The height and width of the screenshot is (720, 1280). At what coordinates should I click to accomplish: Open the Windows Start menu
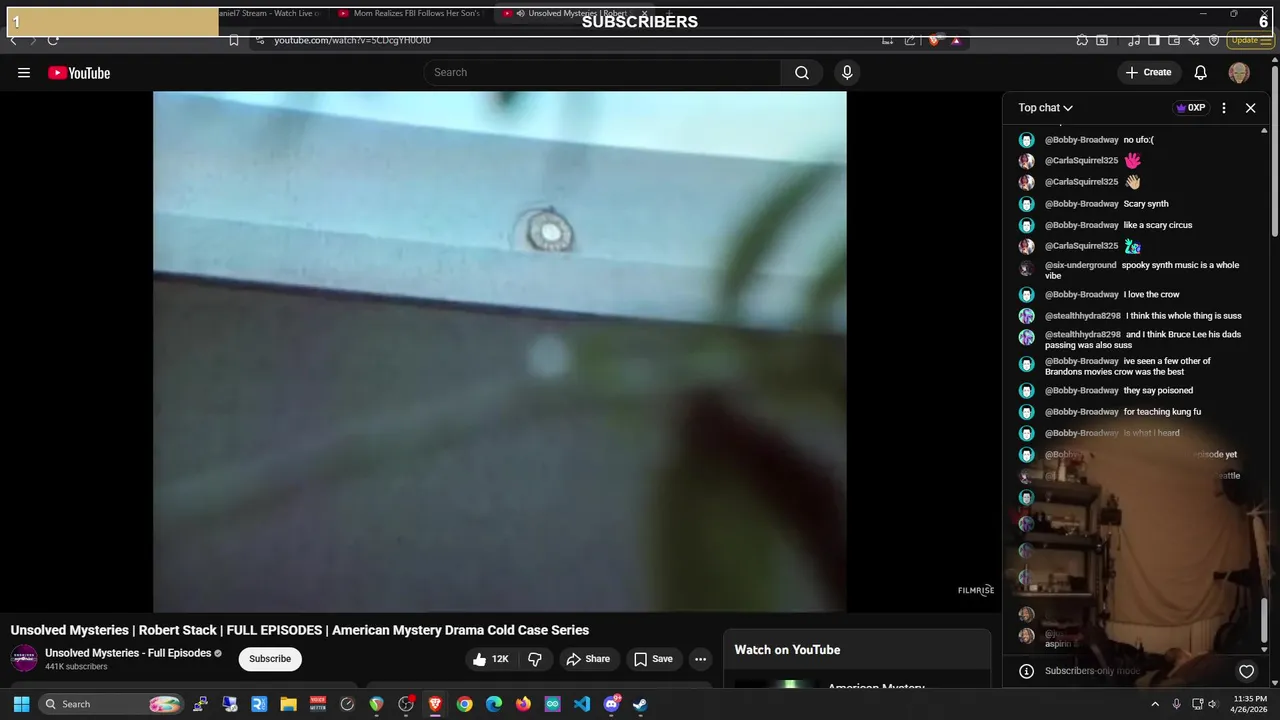tap(21, 704)
